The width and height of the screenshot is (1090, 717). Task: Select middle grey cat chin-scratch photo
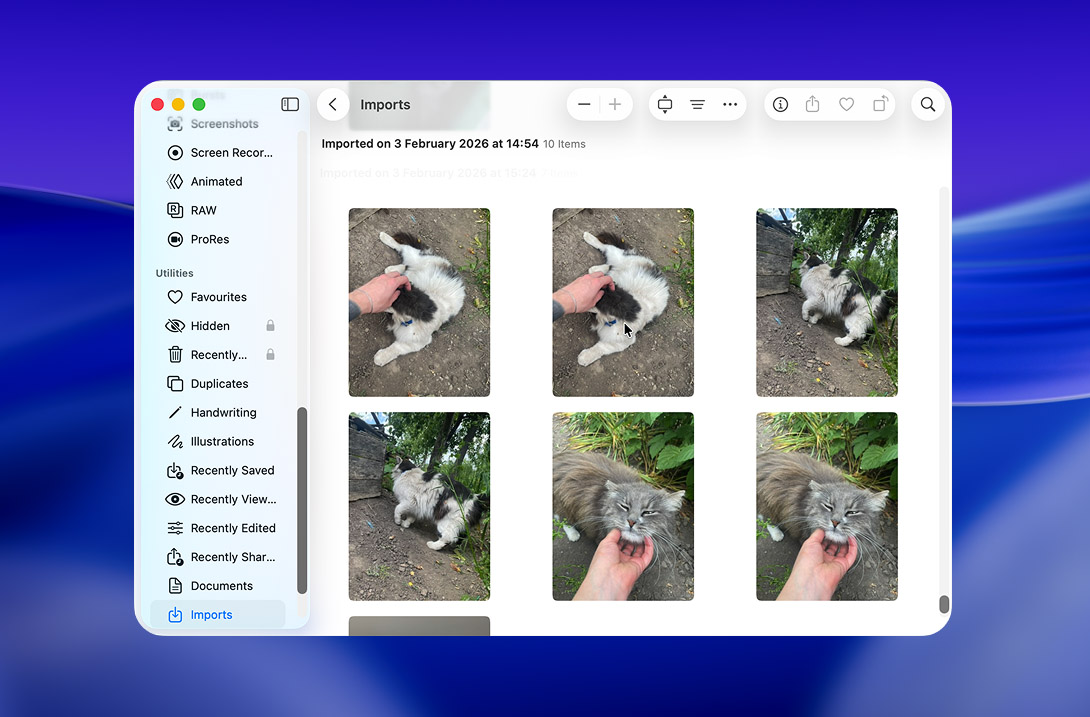[623, 506]
